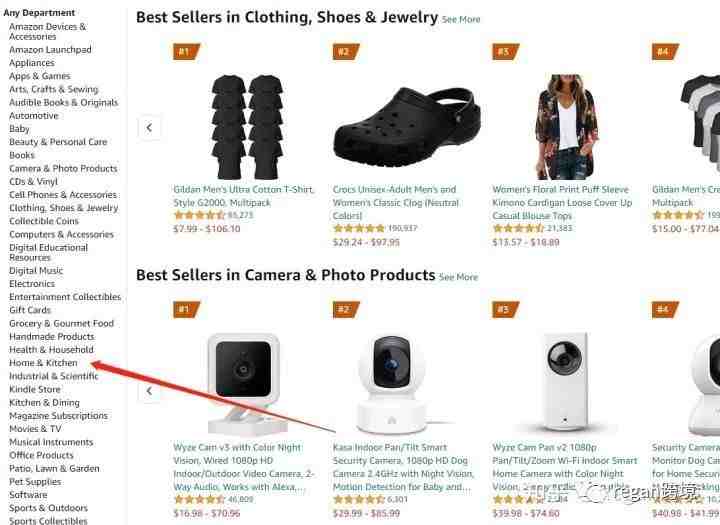This screenshot has width=720, height=525.
Task: Click the Camera carousel previous arrow
Action: [149, 391]
